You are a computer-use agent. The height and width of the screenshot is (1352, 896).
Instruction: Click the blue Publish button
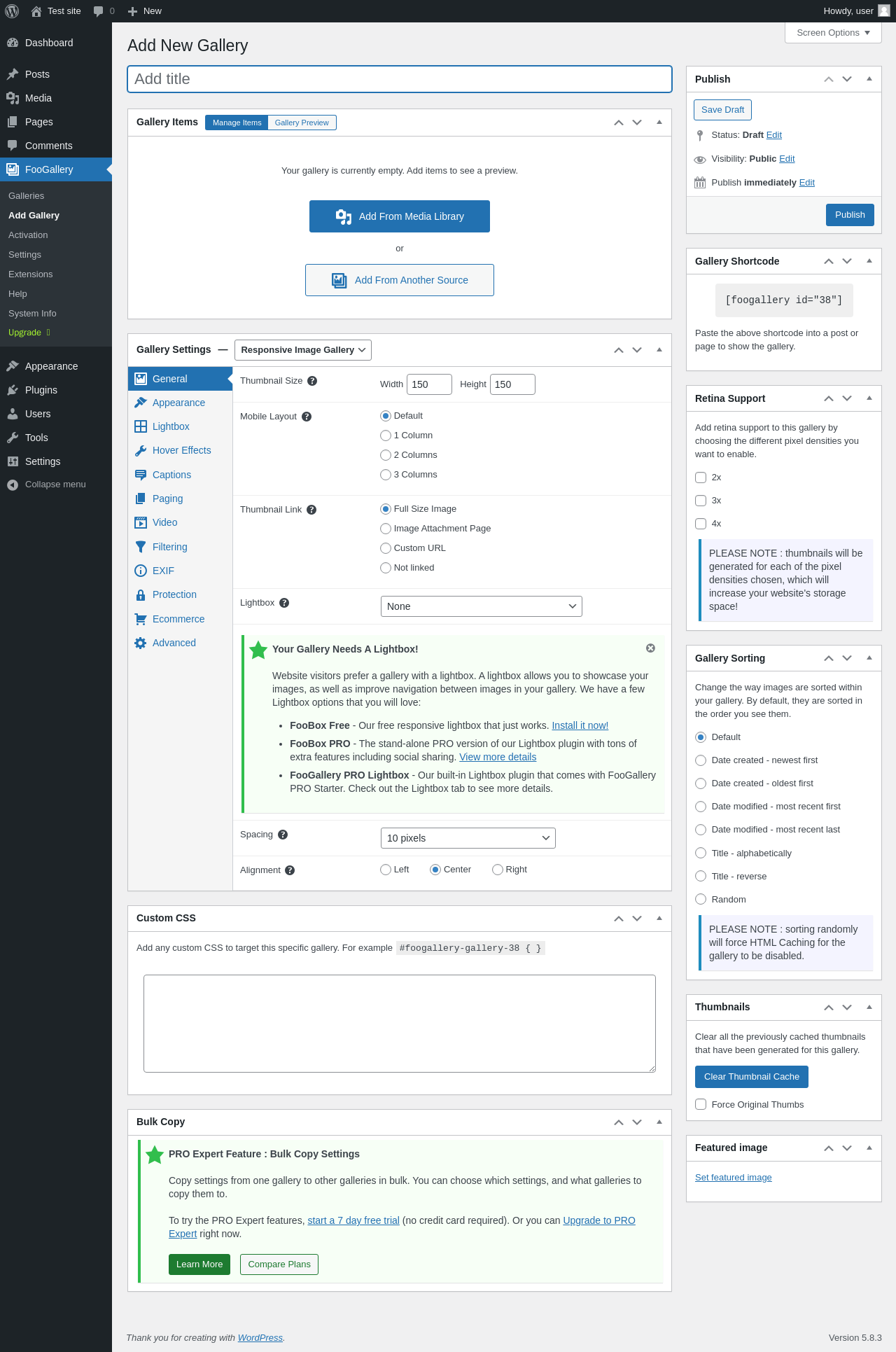point(850,215)
